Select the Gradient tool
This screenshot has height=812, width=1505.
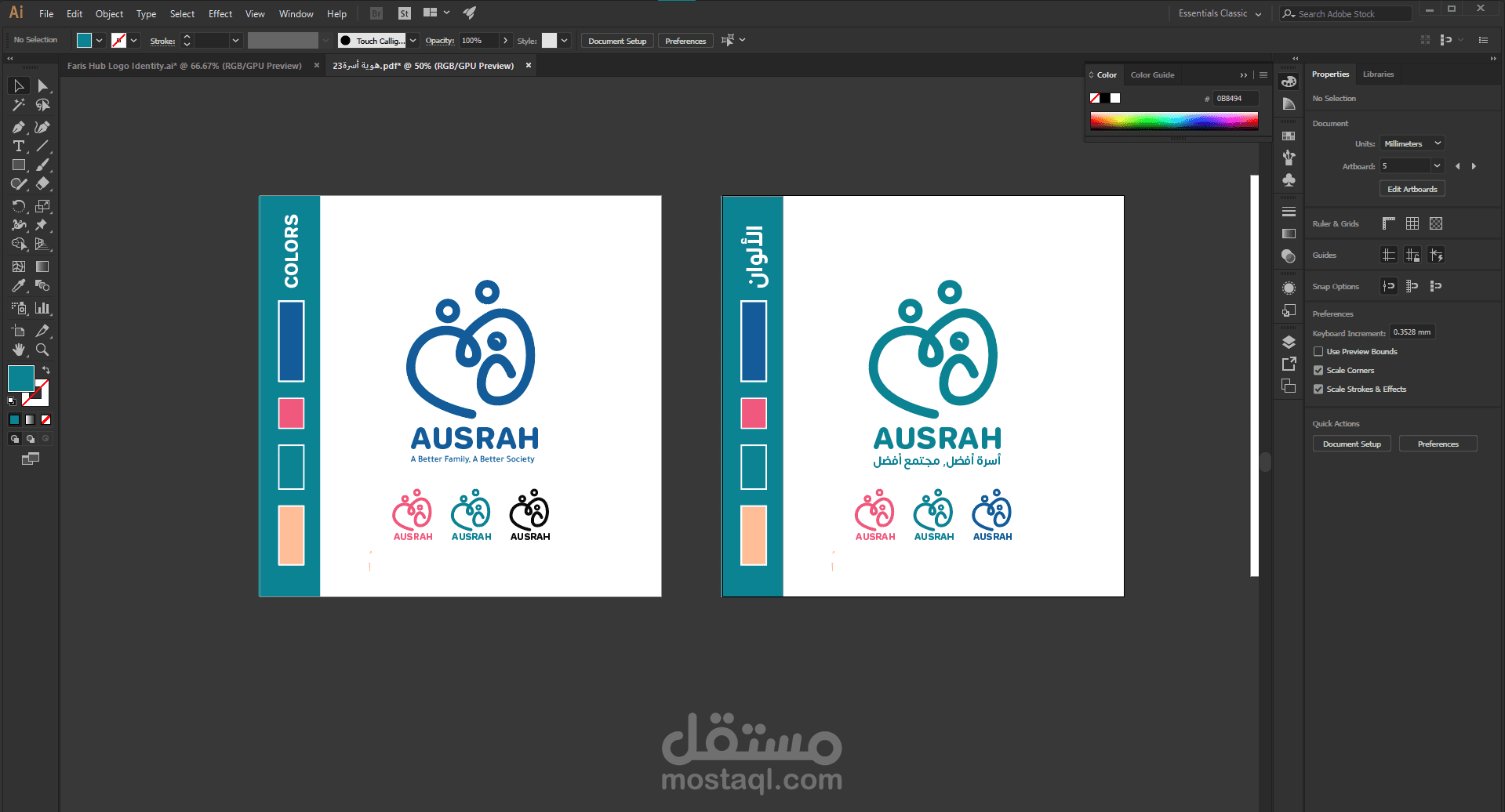click(42, 266)
